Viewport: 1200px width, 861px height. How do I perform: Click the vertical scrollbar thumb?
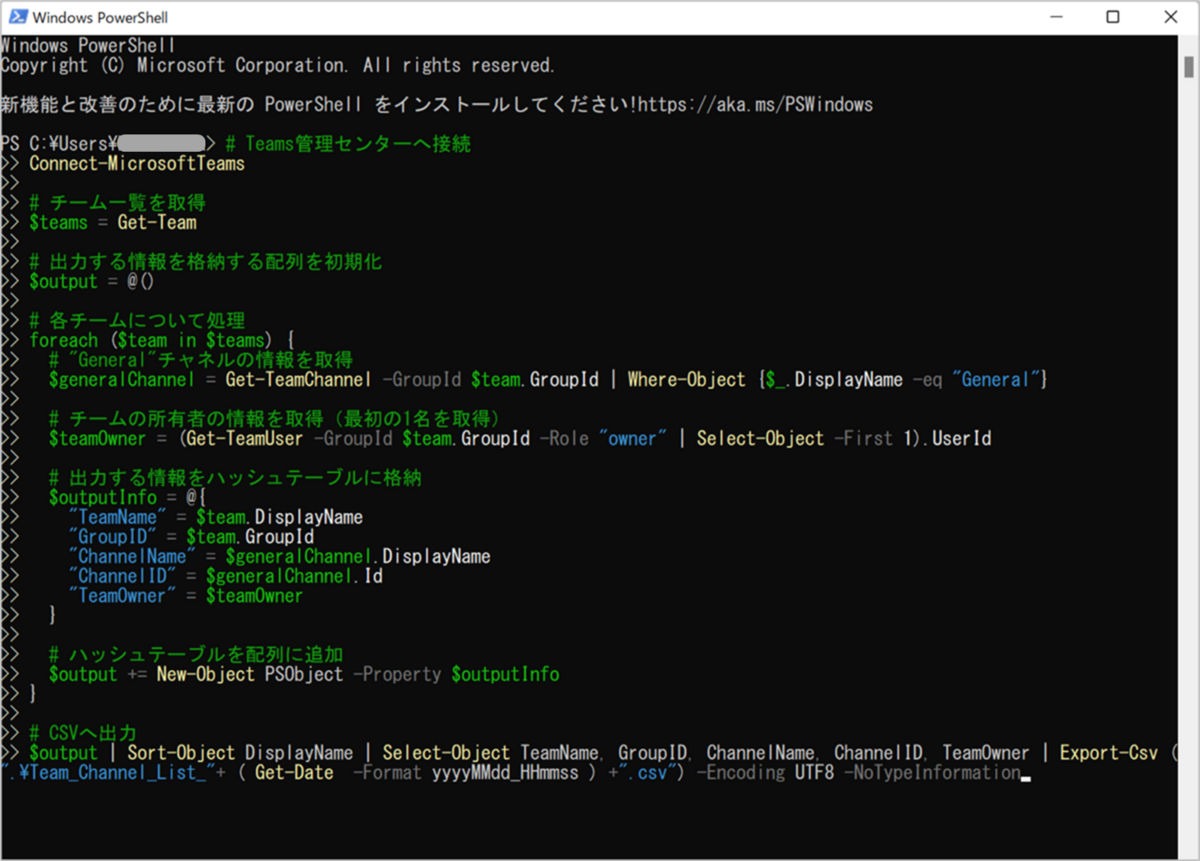1189,66
